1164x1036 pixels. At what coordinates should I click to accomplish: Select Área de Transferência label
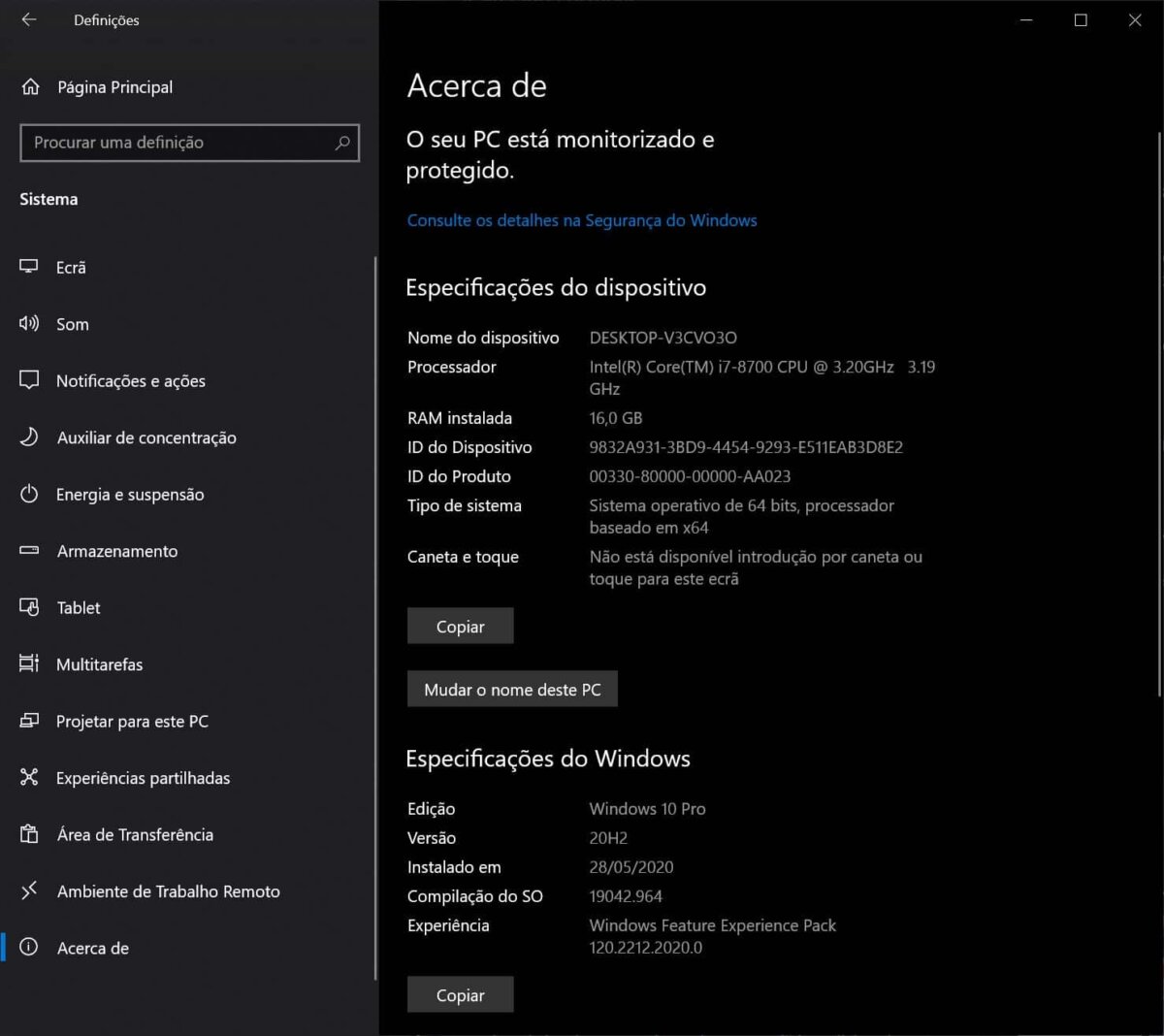[135, 835]
